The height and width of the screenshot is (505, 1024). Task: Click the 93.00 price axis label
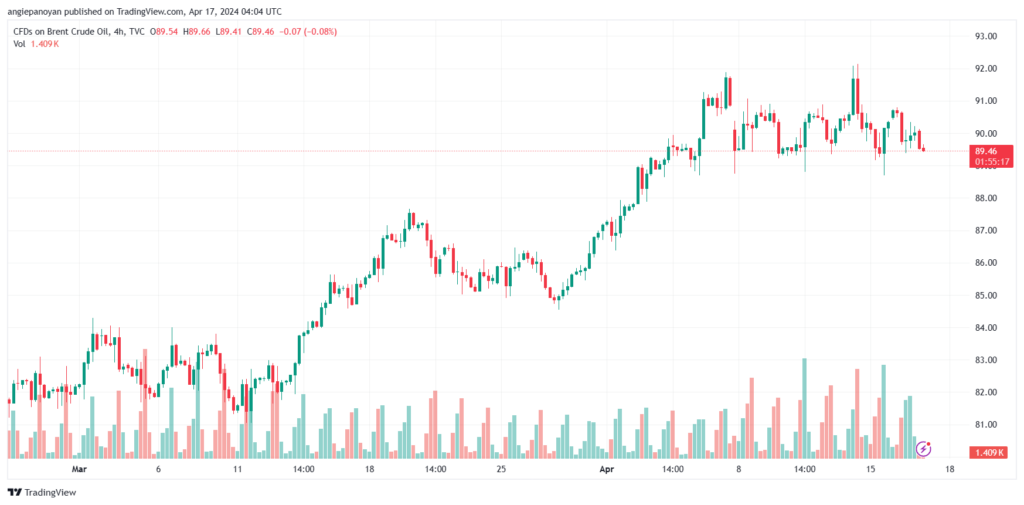click(x=985, y=37)
